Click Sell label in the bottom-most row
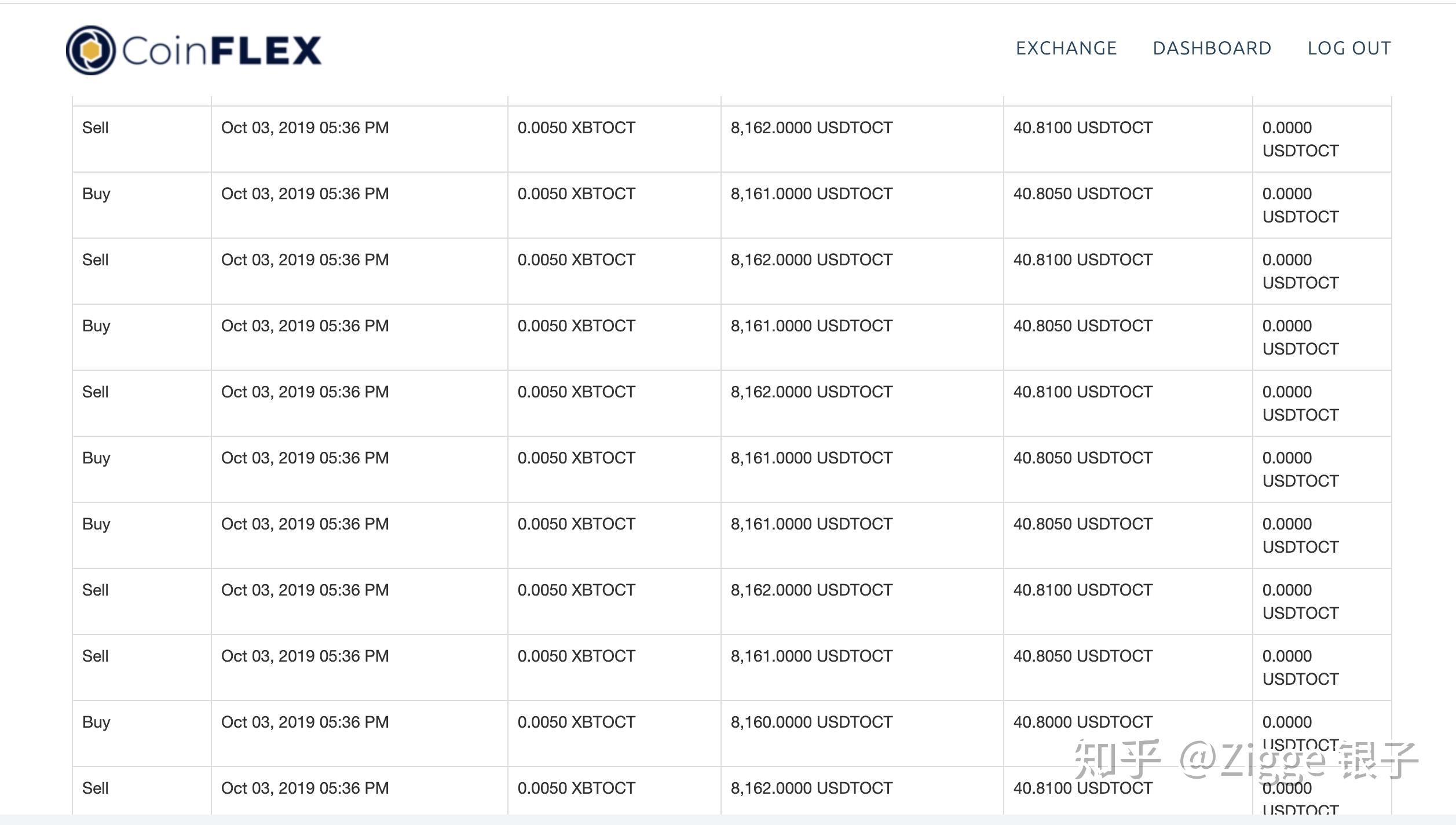 95,788
